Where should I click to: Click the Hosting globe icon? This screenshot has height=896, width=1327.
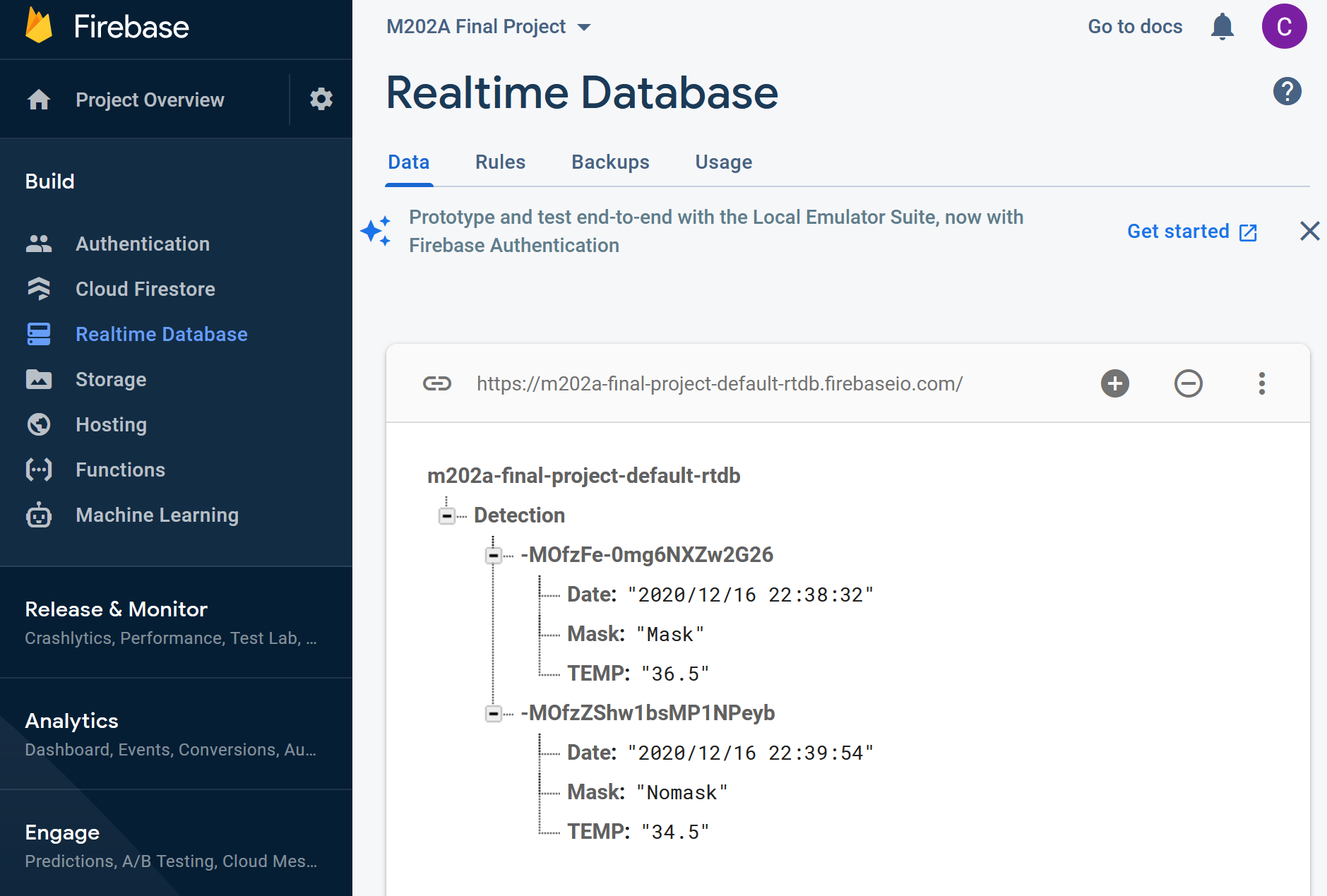tap(39, 424)
